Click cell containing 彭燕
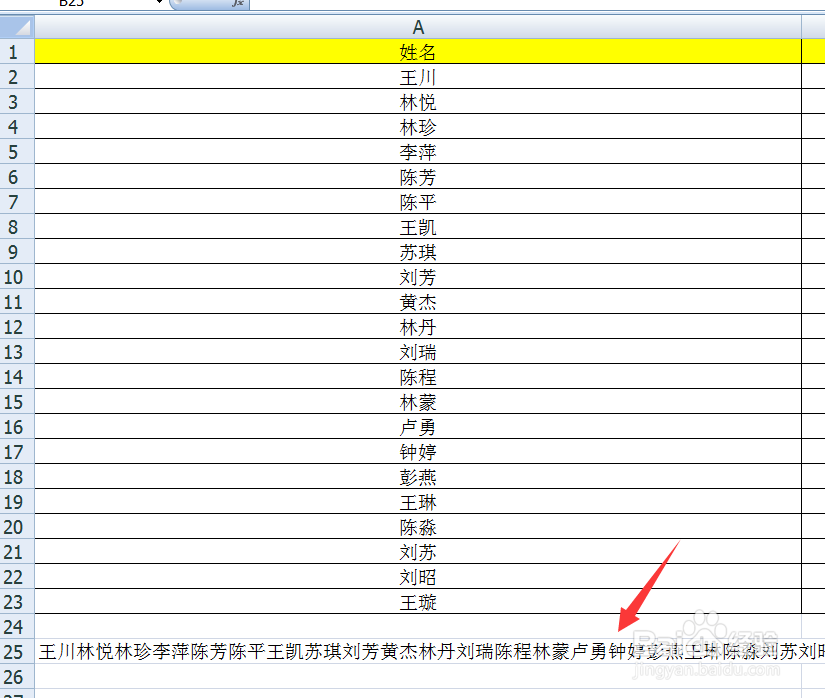Screen dimensions: 825x698 pos(418,477)
